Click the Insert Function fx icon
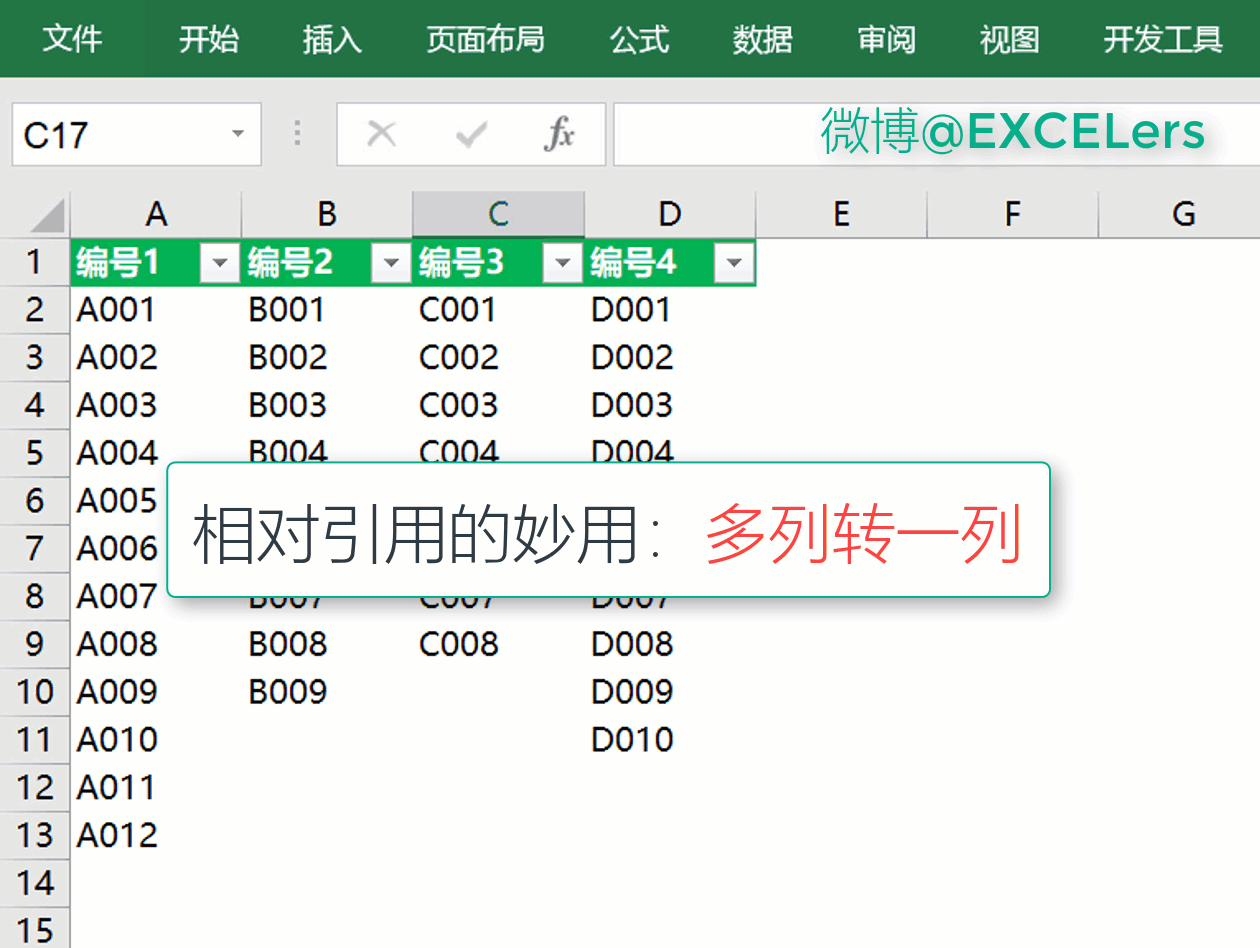The height and width of the screenshot is (948, 1260). [x=559, y=133]
